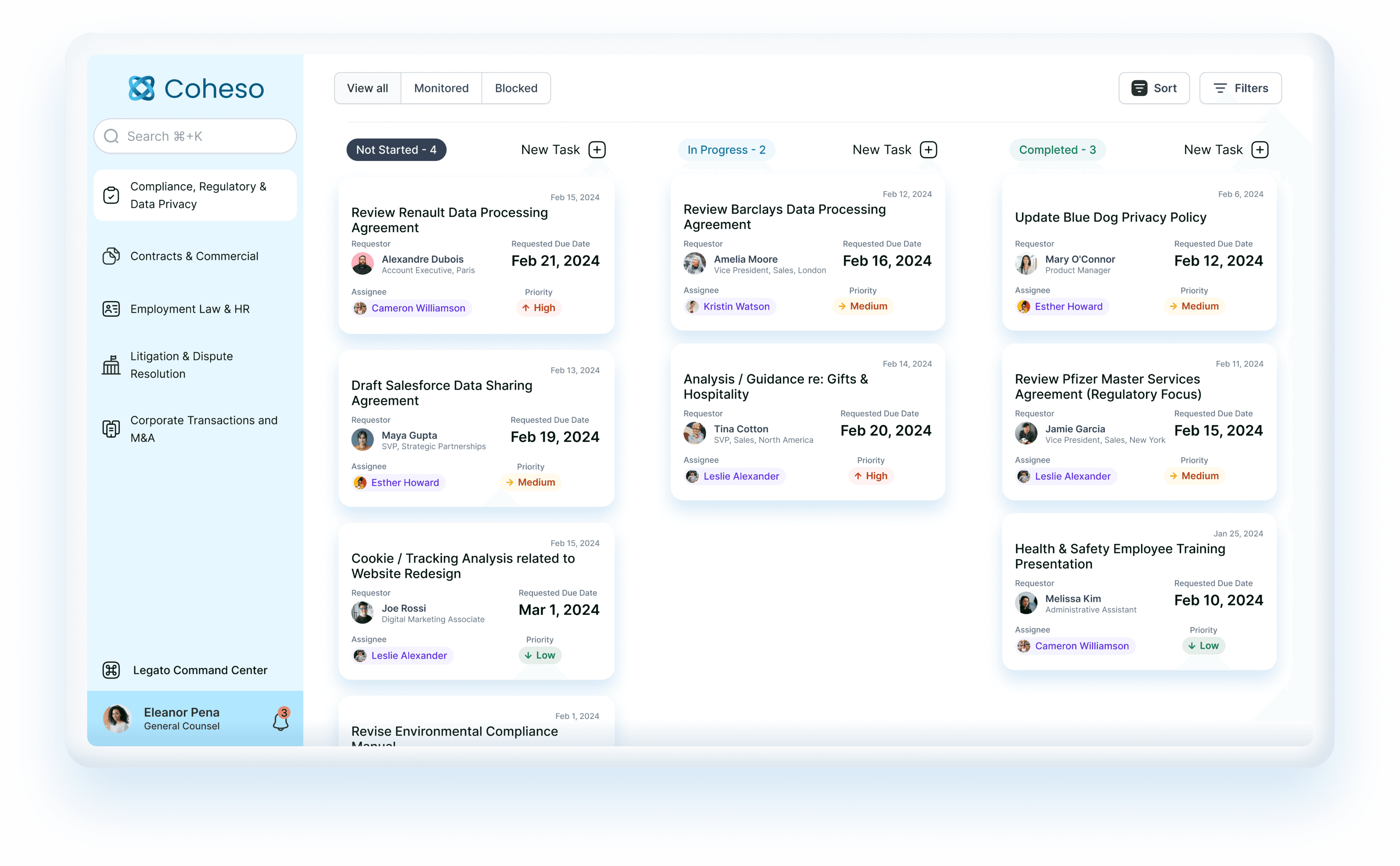The width and height of the screenshot is (1400, 866).
Task: Open the Filters panel
Action: (x=1240, y=87)
